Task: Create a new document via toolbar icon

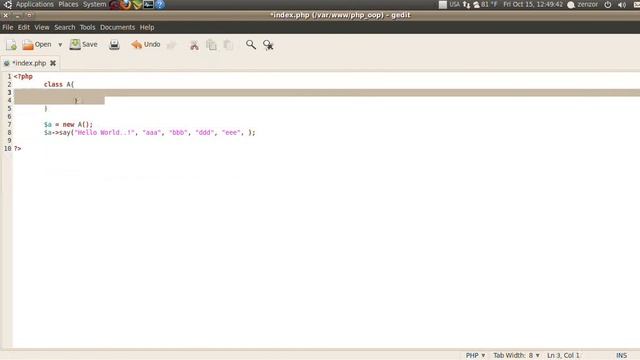Action: pos(11,44)
